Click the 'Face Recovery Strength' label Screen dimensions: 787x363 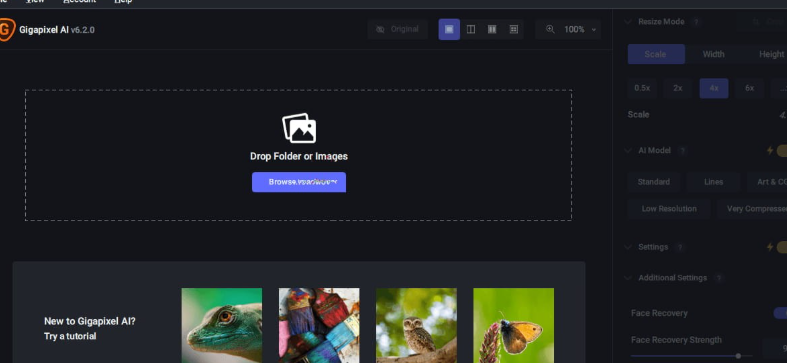pos(676,340)
